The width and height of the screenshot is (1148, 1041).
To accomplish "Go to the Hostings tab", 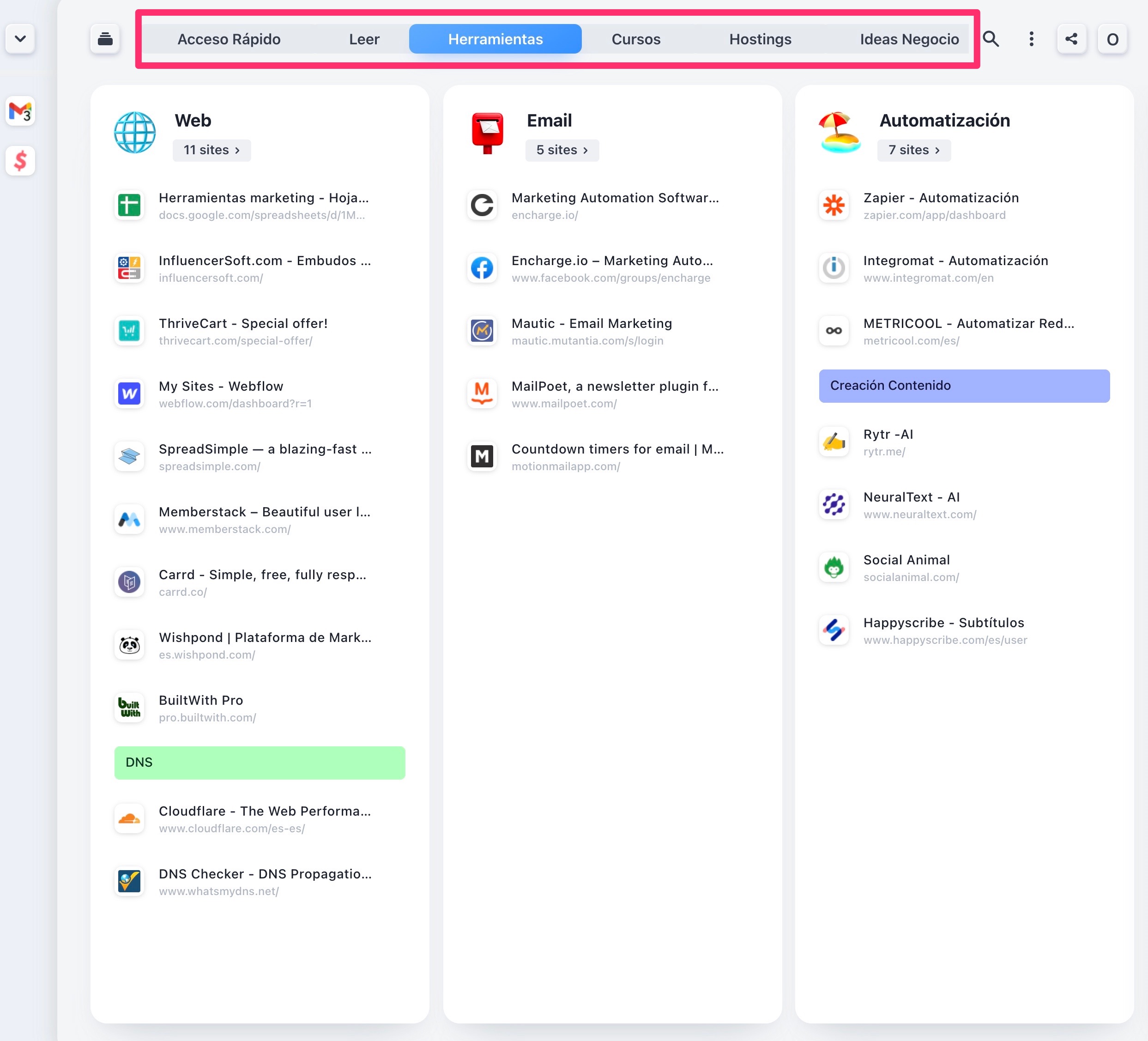I will point(760,39).
